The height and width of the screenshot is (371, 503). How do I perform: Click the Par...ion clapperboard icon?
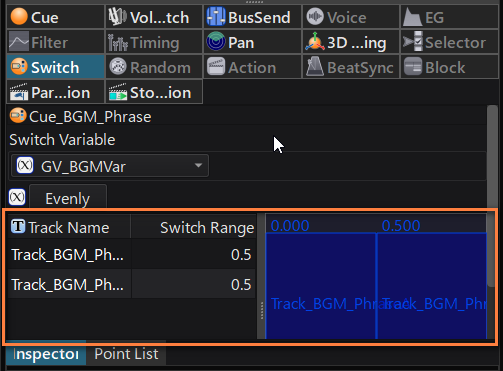coord(19,92)
